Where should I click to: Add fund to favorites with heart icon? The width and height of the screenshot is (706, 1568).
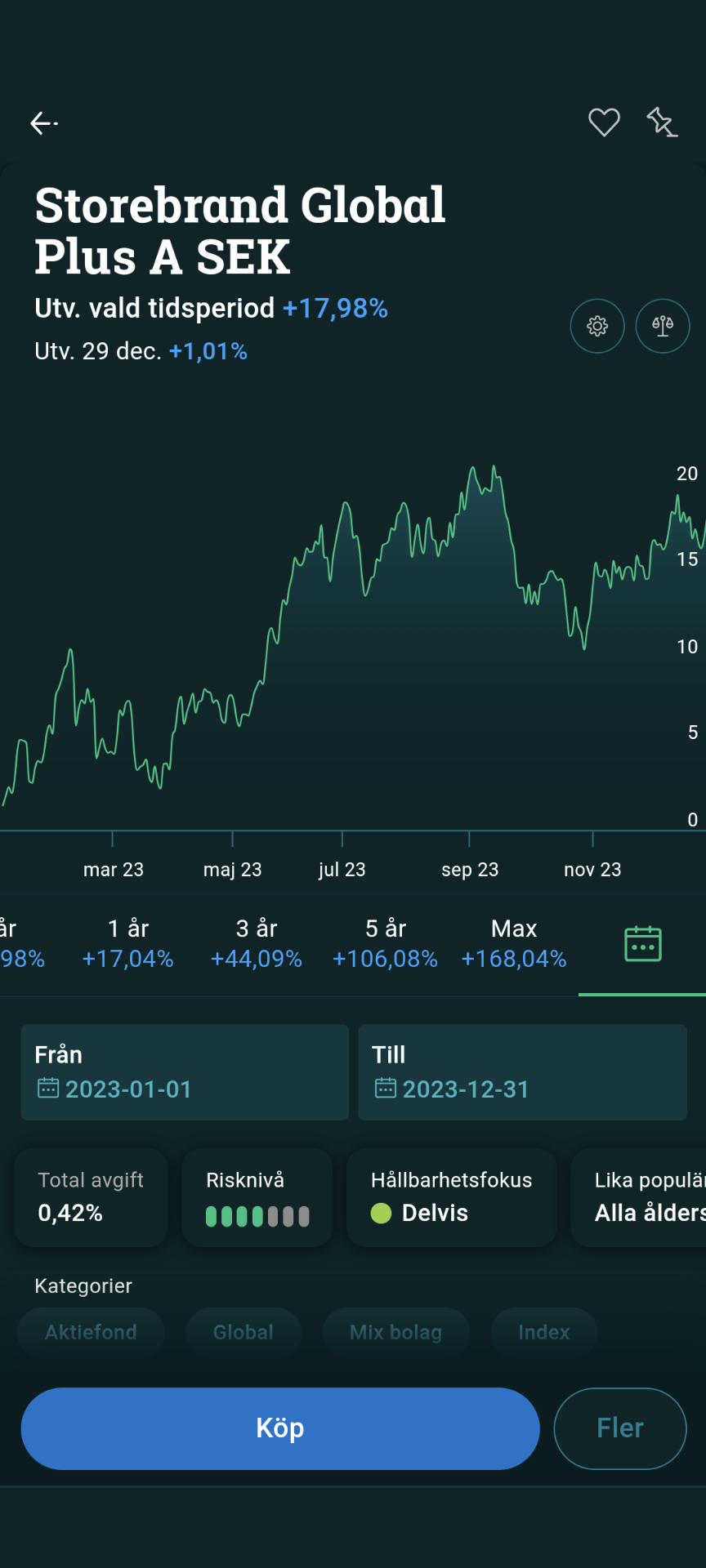click(x=604, y=122)
